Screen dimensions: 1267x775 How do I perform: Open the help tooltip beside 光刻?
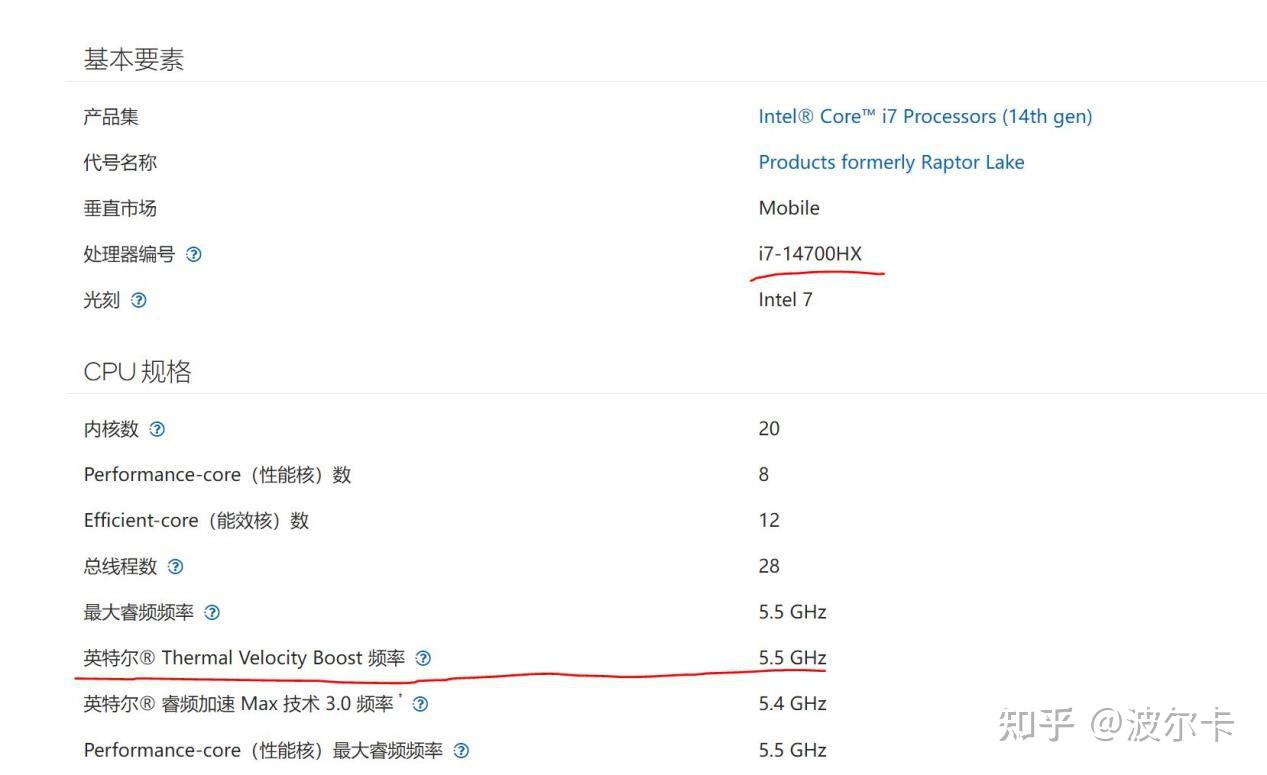(138, 300)
